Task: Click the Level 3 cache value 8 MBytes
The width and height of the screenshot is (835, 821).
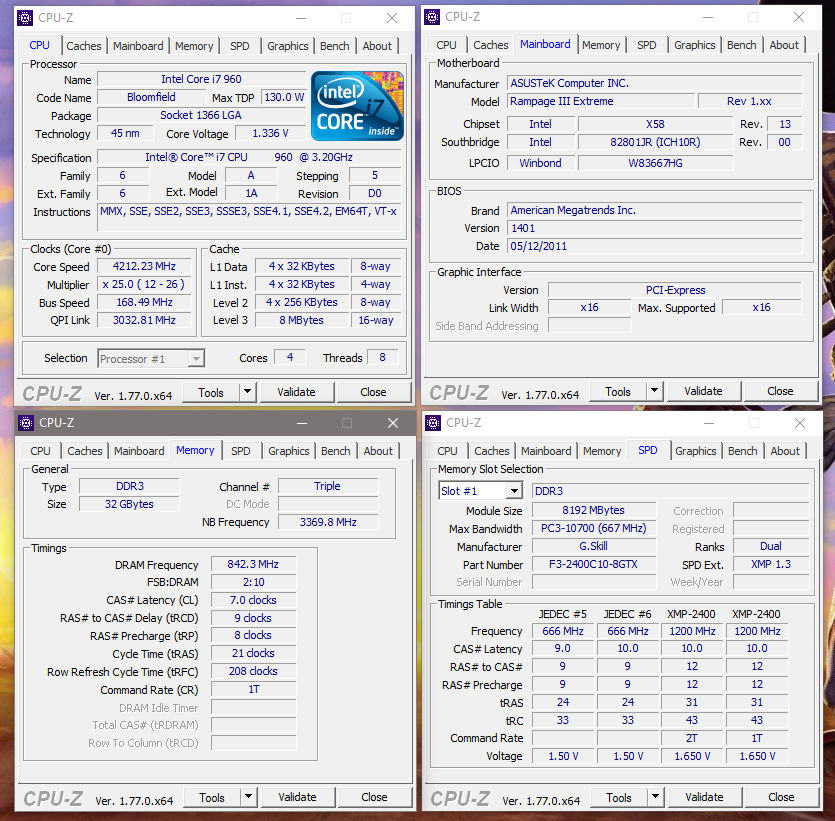Action: coord(301,320)
